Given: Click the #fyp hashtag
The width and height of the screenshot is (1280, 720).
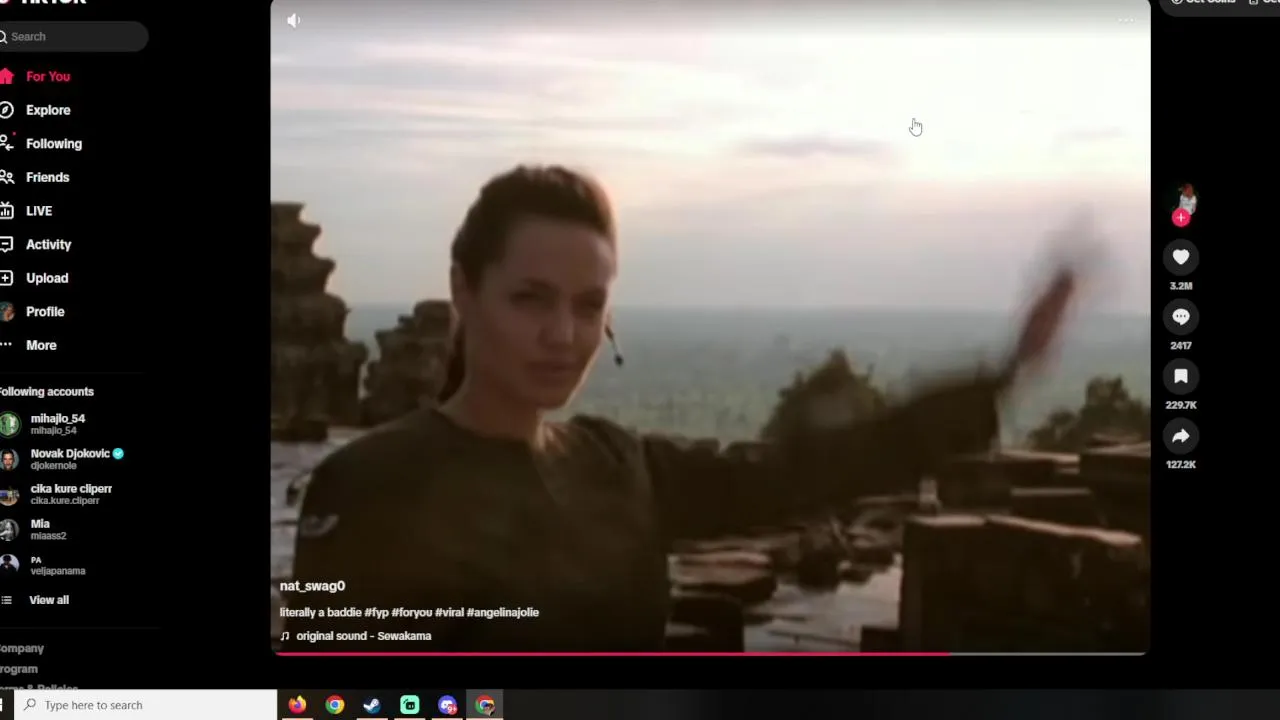Looking at the screenshot, I should 376,612.
